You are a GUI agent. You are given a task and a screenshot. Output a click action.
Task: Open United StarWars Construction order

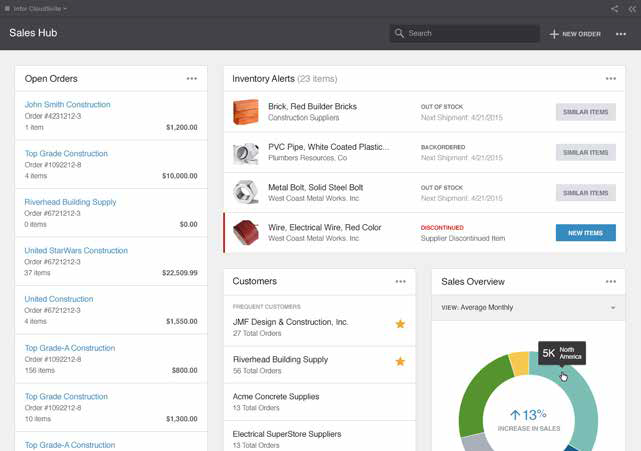point(76,251)
